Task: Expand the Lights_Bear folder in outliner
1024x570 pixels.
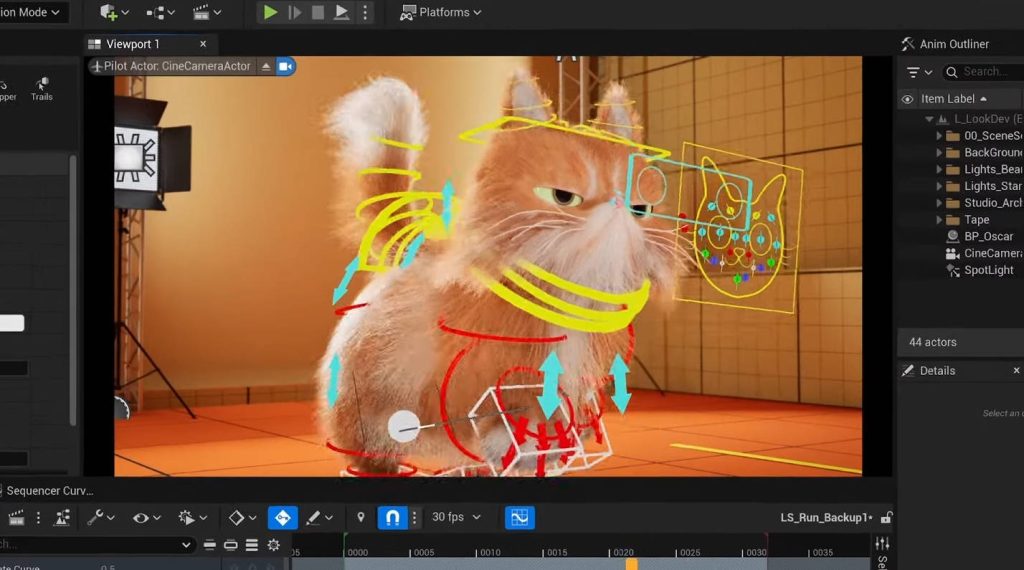Action: [939, 170]
